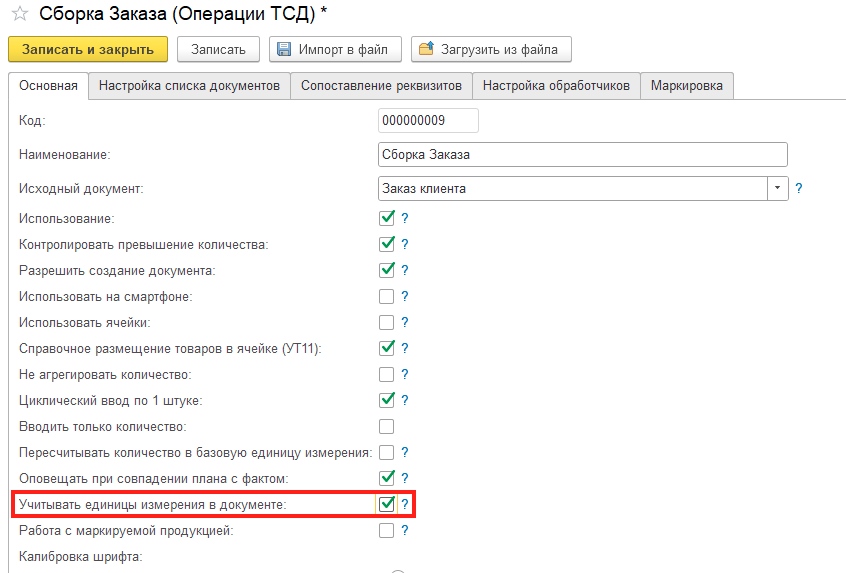
Task: Enable Работа с маркируемой продукцией checkbox
Action: click(386, 530)
